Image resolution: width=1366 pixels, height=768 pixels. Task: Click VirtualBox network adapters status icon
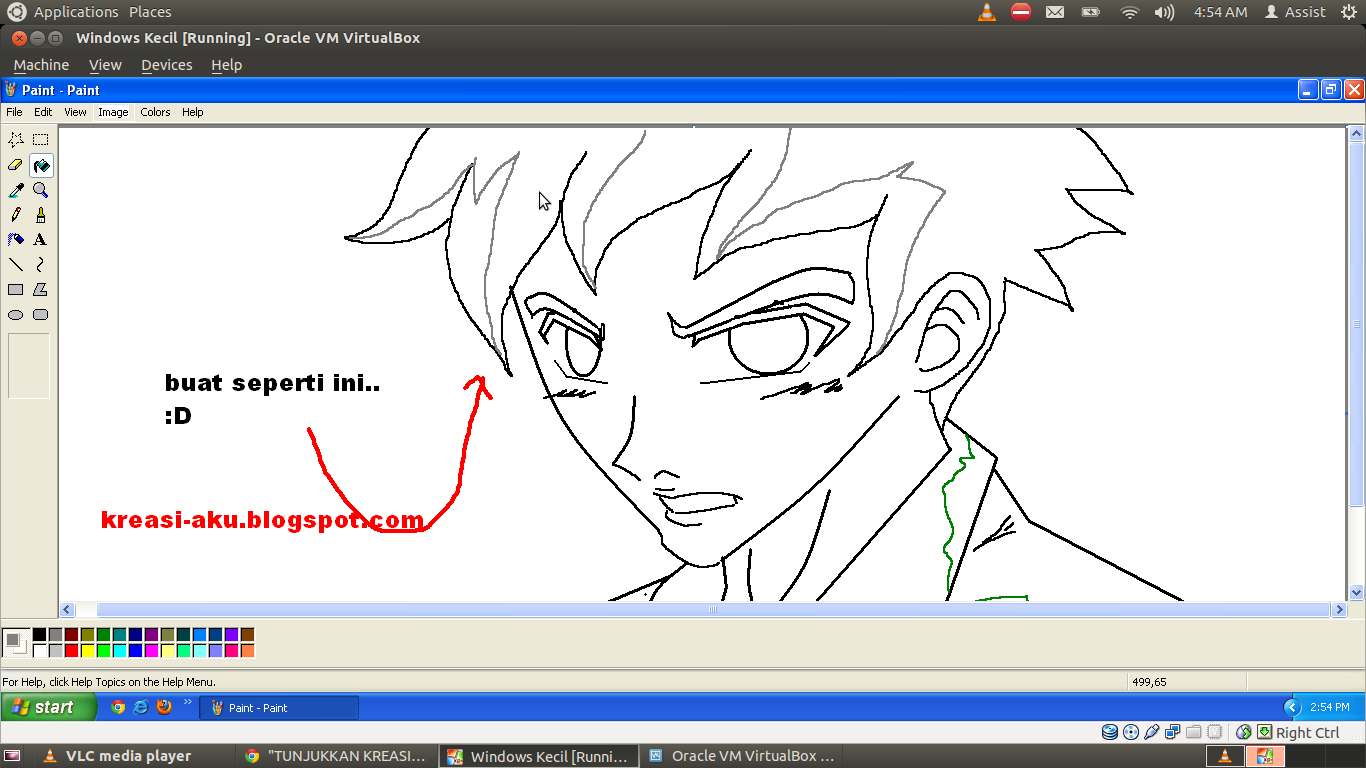[1173, 732]
